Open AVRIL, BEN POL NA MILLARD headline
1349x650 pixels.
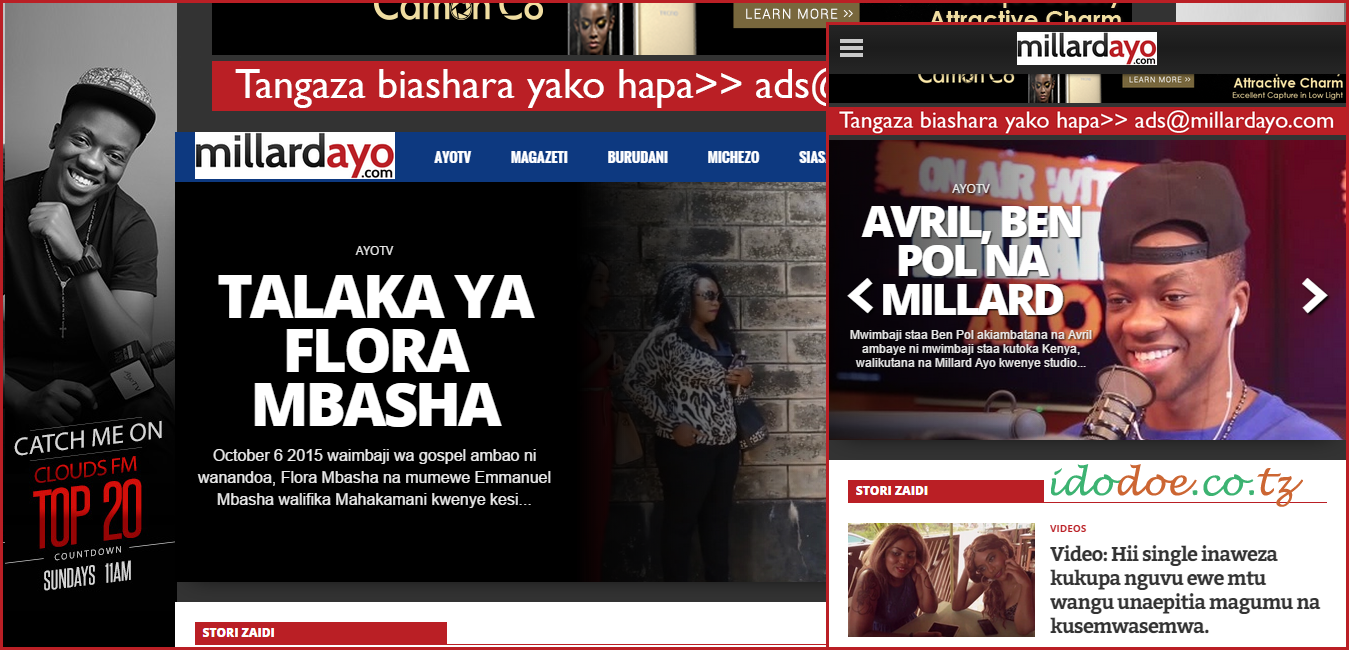pyautogui.click(x=971, y=260)
